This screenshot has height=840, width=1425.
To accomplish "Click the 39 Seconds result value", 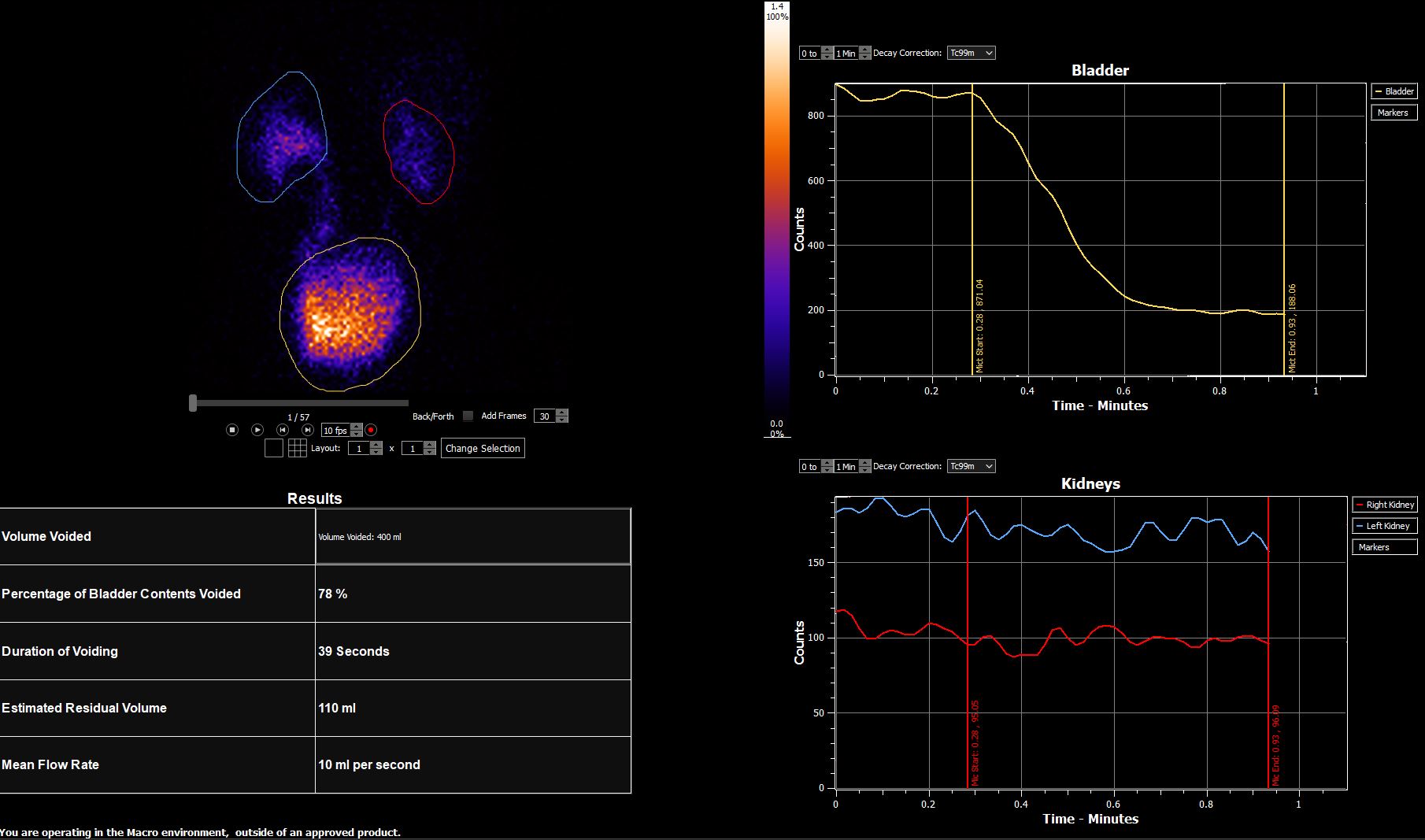I will coord(353,651).
